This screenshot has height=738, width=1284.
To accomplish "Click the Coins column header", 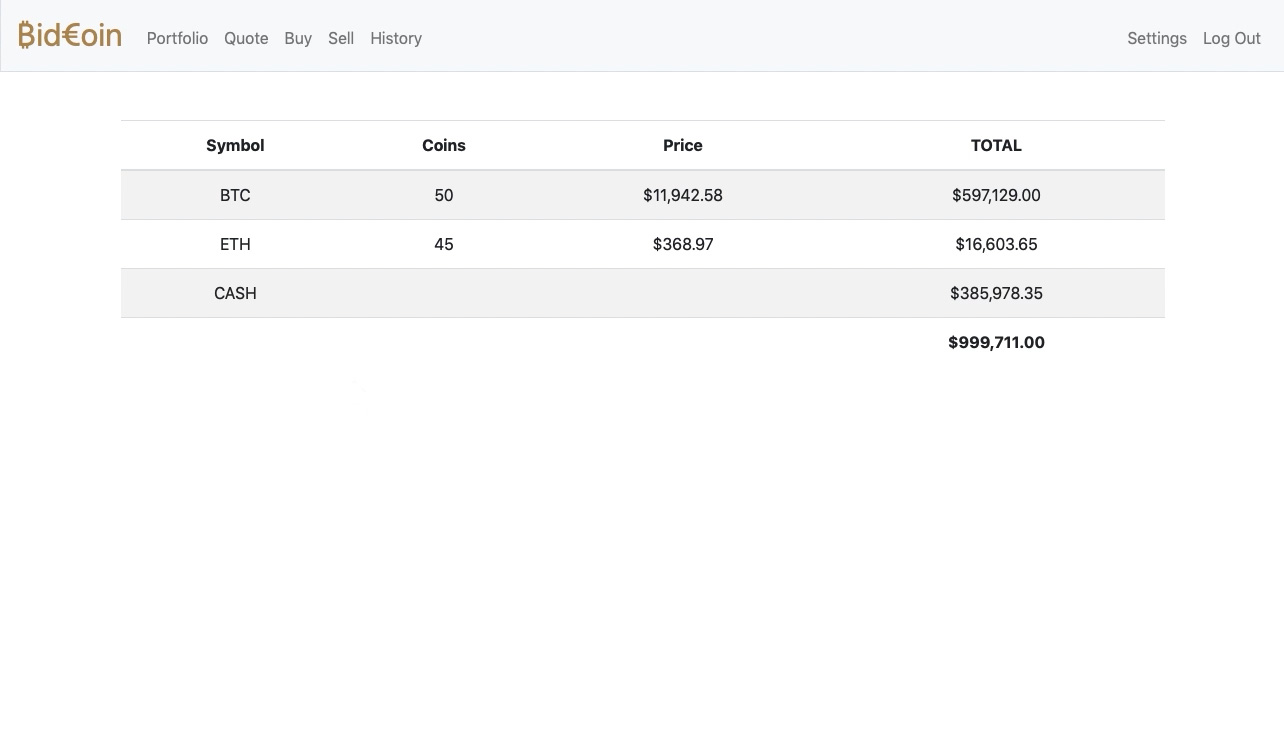I will (444, 145).
